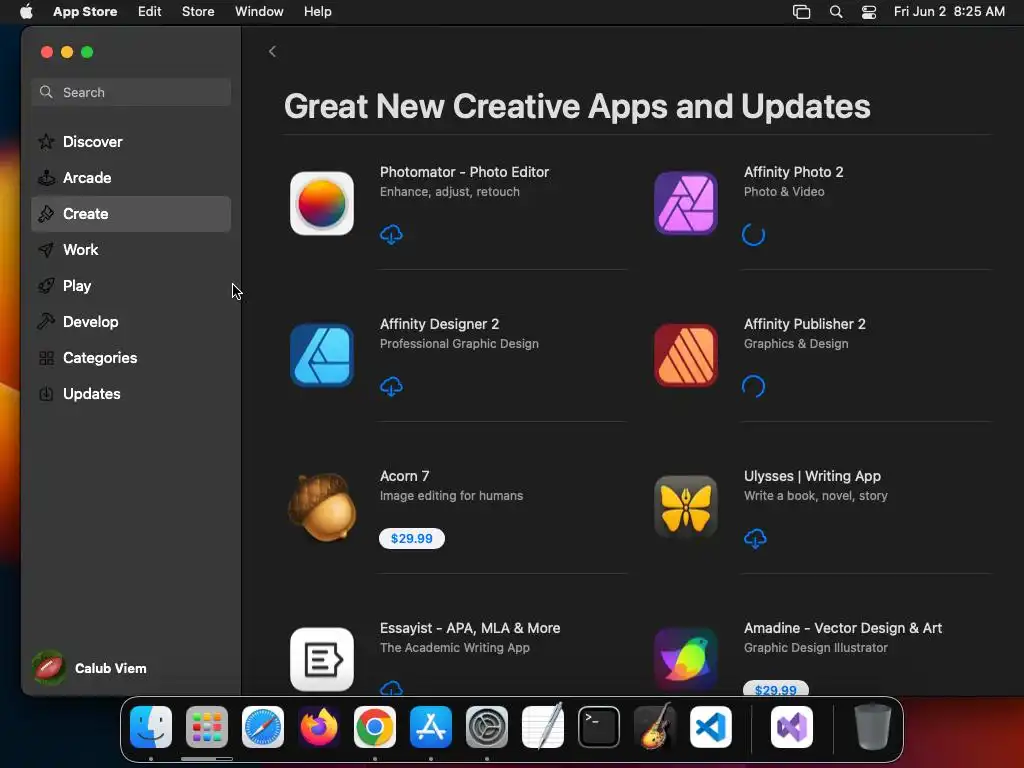Open Finder from the Dock
The image size is (1024, 768).
pyautogui.click(x=151, y=727)
